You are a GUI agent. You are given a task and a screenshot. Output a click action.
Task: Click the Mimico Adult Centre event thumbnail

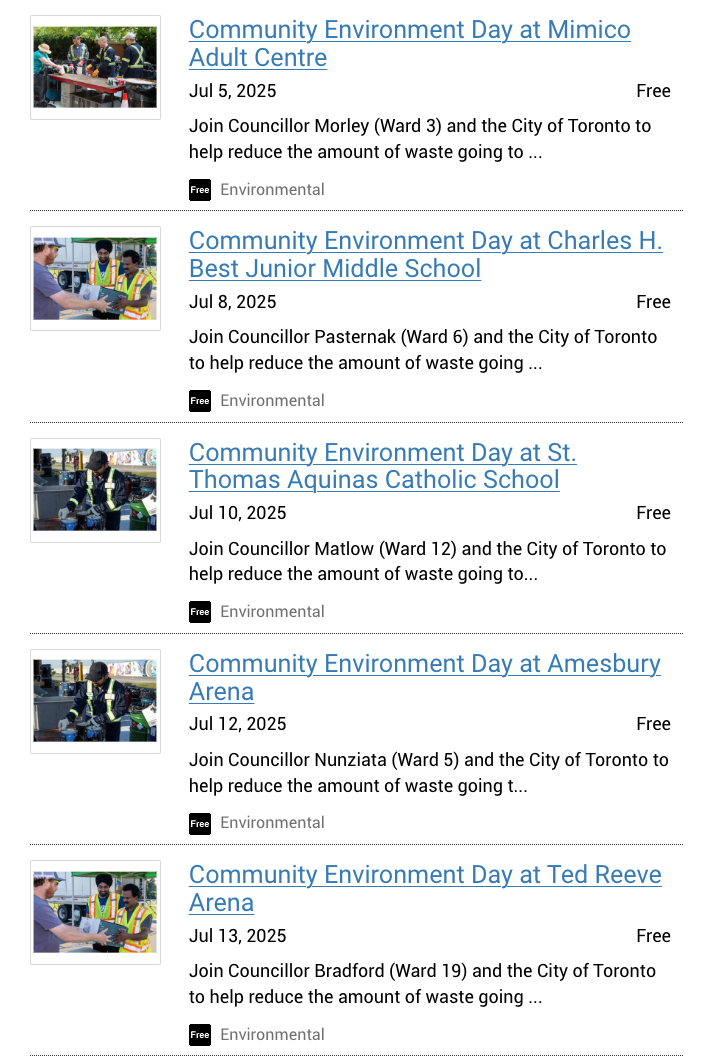(x=95, y=68)
